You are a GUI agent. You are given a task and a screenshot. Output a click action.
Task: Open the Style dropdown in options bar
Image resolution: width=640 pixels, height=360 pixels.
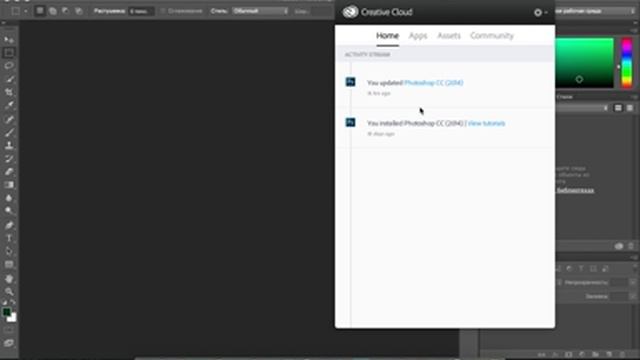coord(260,11)
